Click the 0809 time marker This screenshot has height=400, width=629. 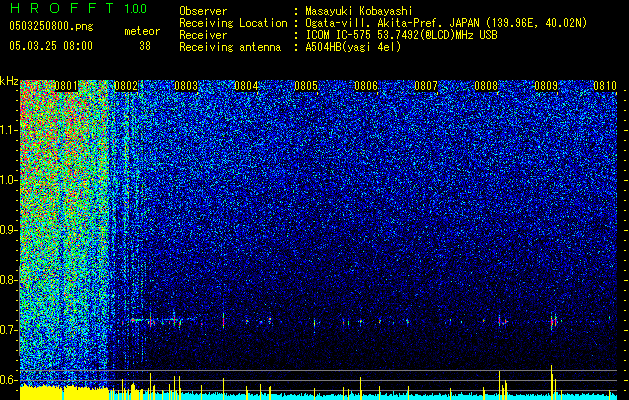point(546,86)
